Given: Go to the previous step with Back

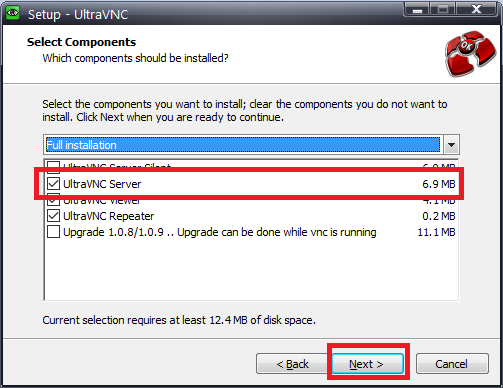Looking at the screenshot, I should click(292, 364).
